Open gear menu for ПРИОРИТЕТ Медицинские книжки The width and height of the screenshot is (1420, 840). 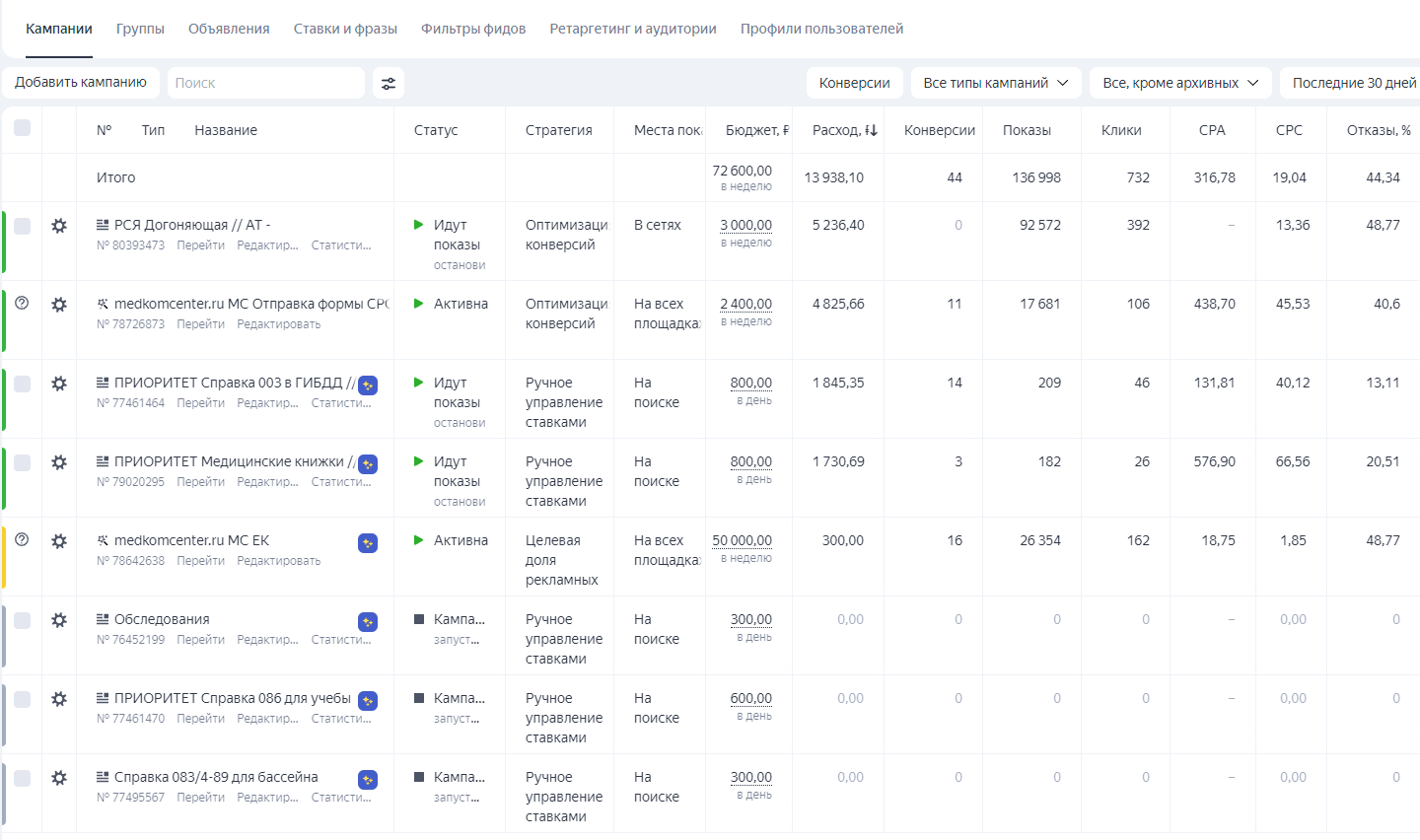(59, 462)
